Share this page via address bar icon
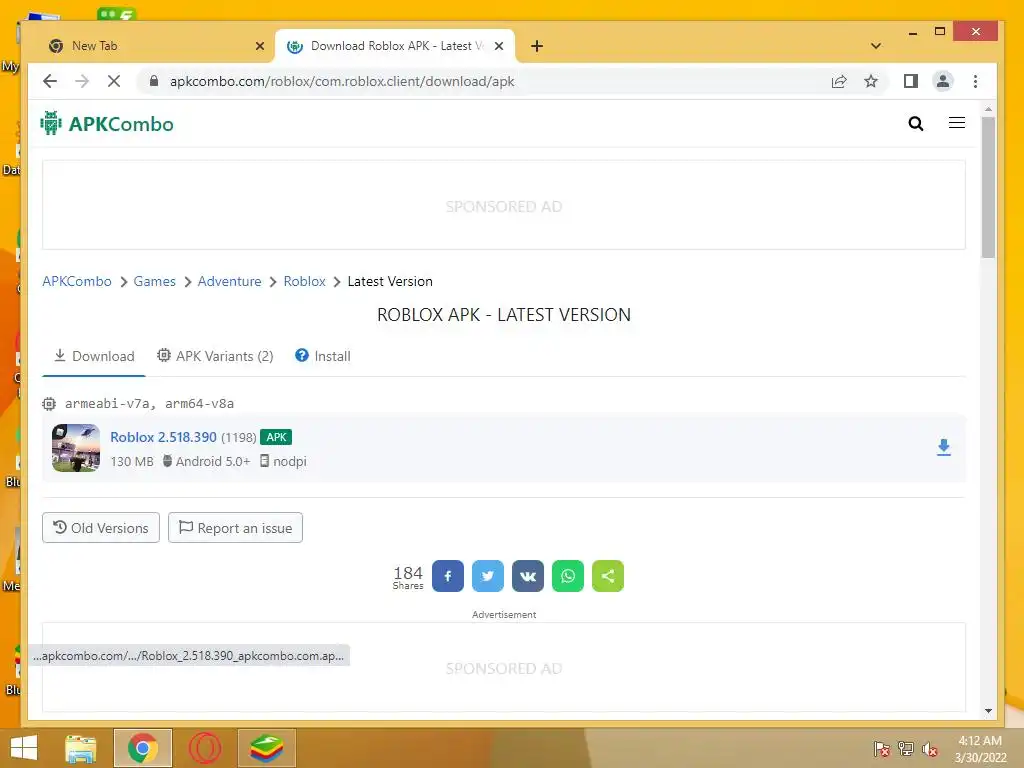 tap(839, 81)
